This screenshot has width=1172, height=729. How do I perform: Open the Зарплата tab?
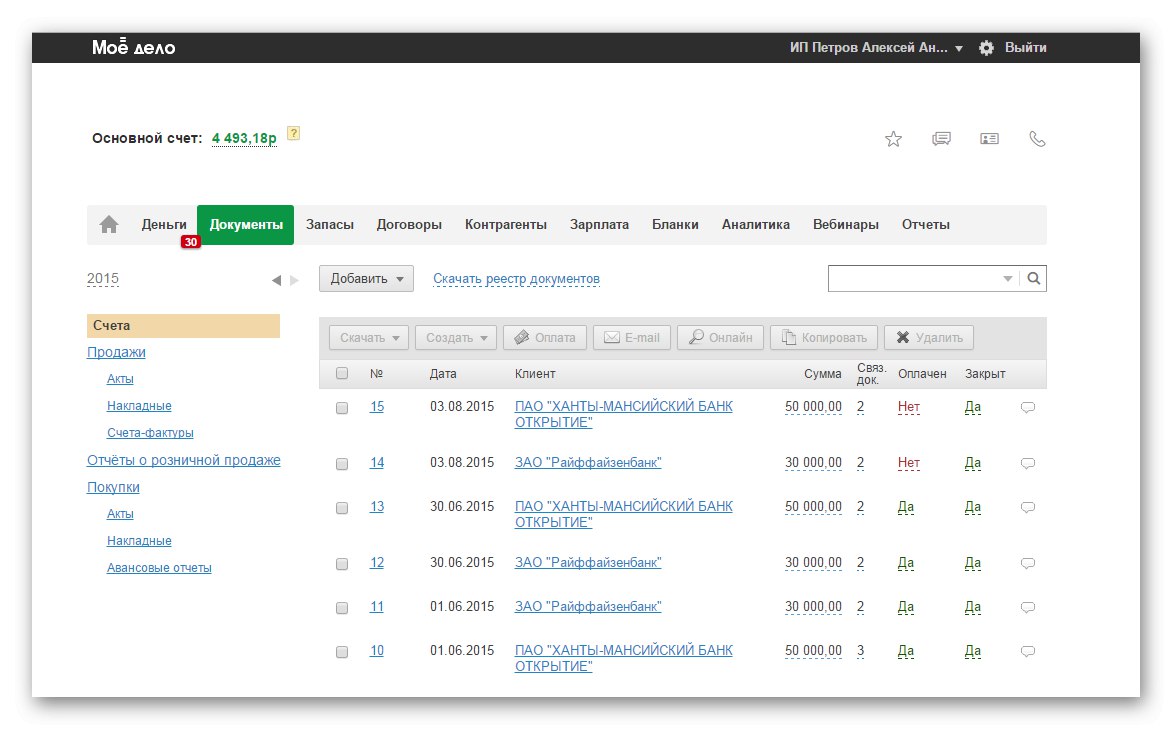[599, 224]
